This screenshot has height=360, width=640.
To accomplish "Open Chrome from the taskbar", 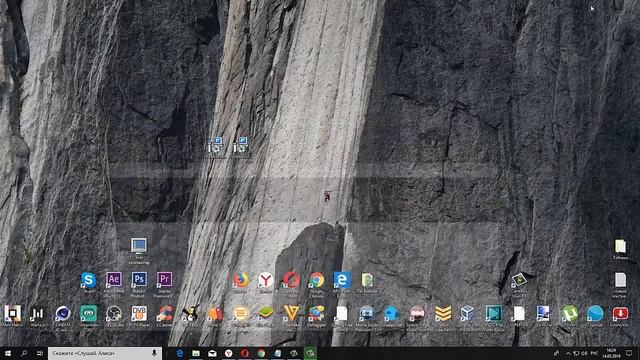I will [x=261, y=353].
